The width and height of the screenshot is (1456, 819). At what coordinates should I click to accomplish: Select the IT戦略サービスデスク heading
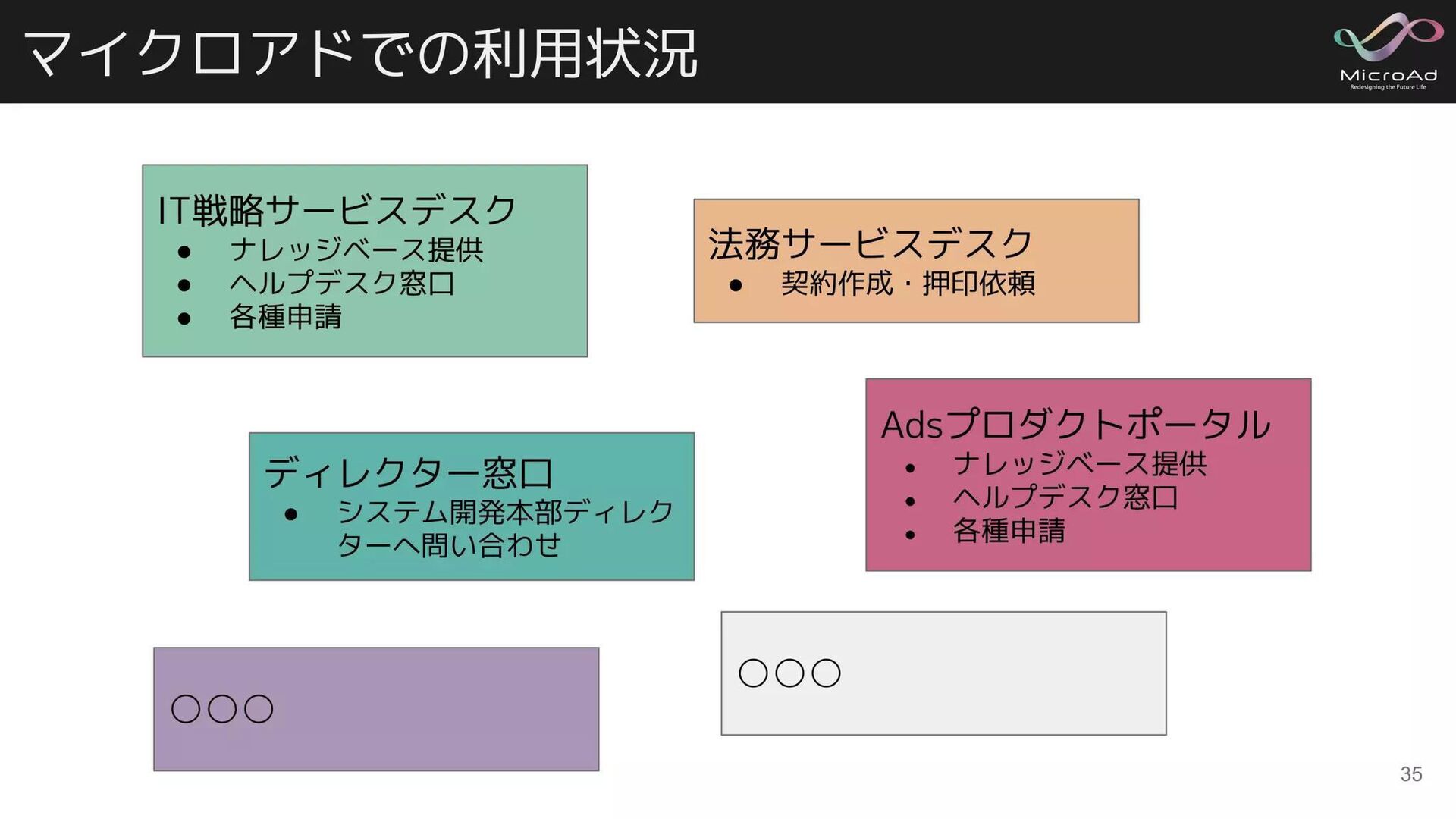(337, 210)
